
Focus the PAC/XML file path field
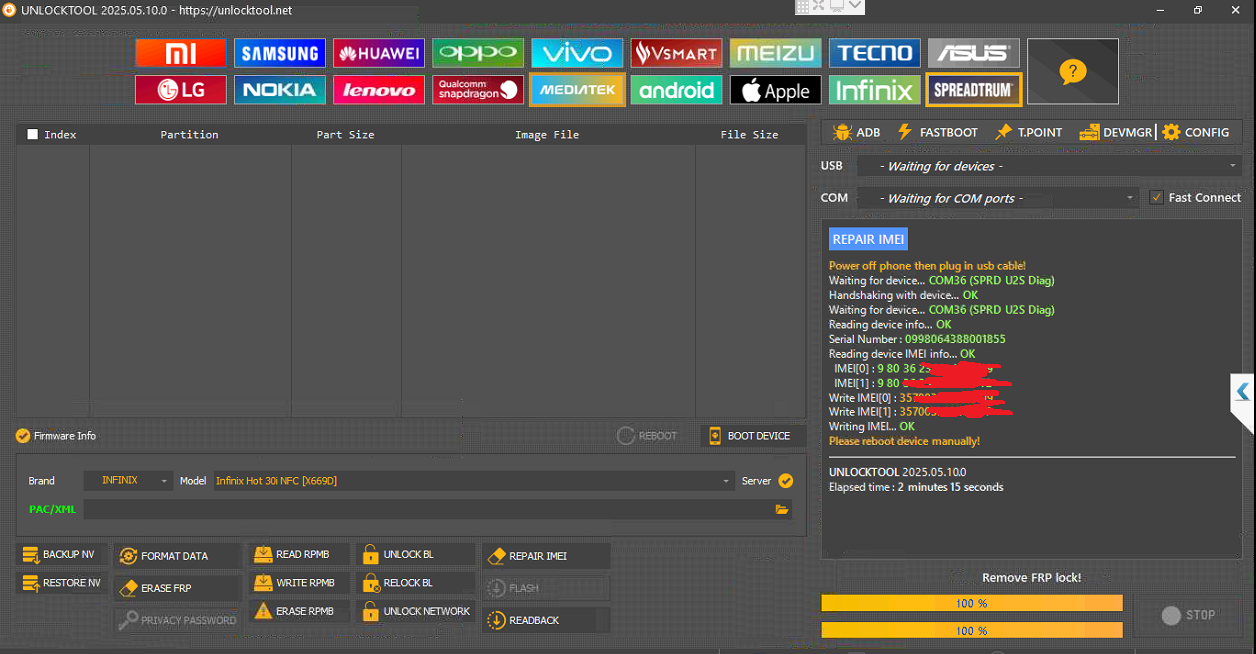pos(428,510)
